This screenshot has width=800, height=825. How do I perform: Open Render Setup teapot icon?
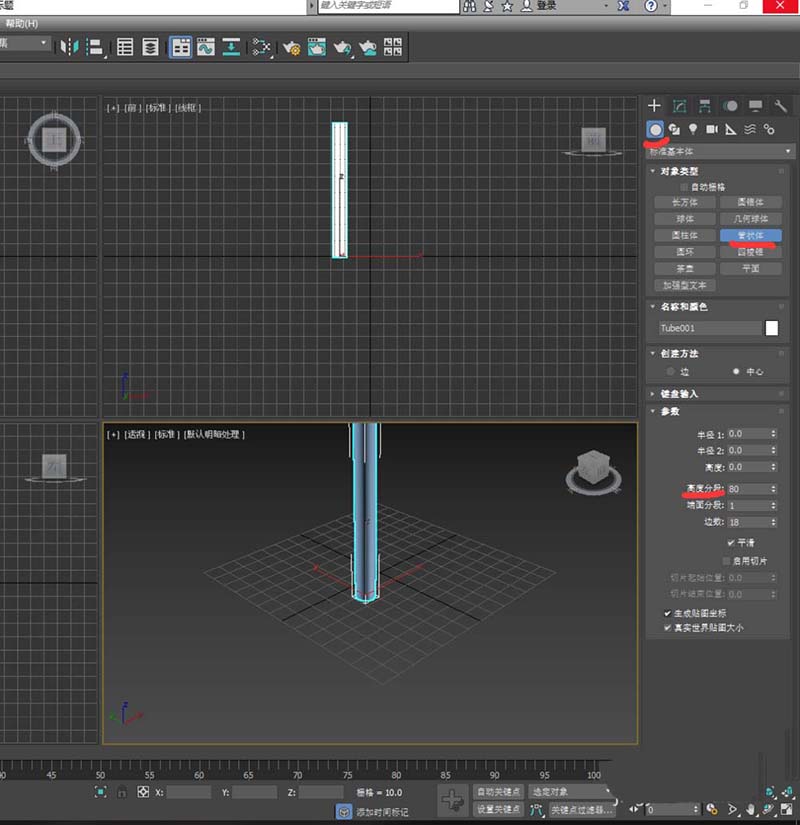[292, 46]
